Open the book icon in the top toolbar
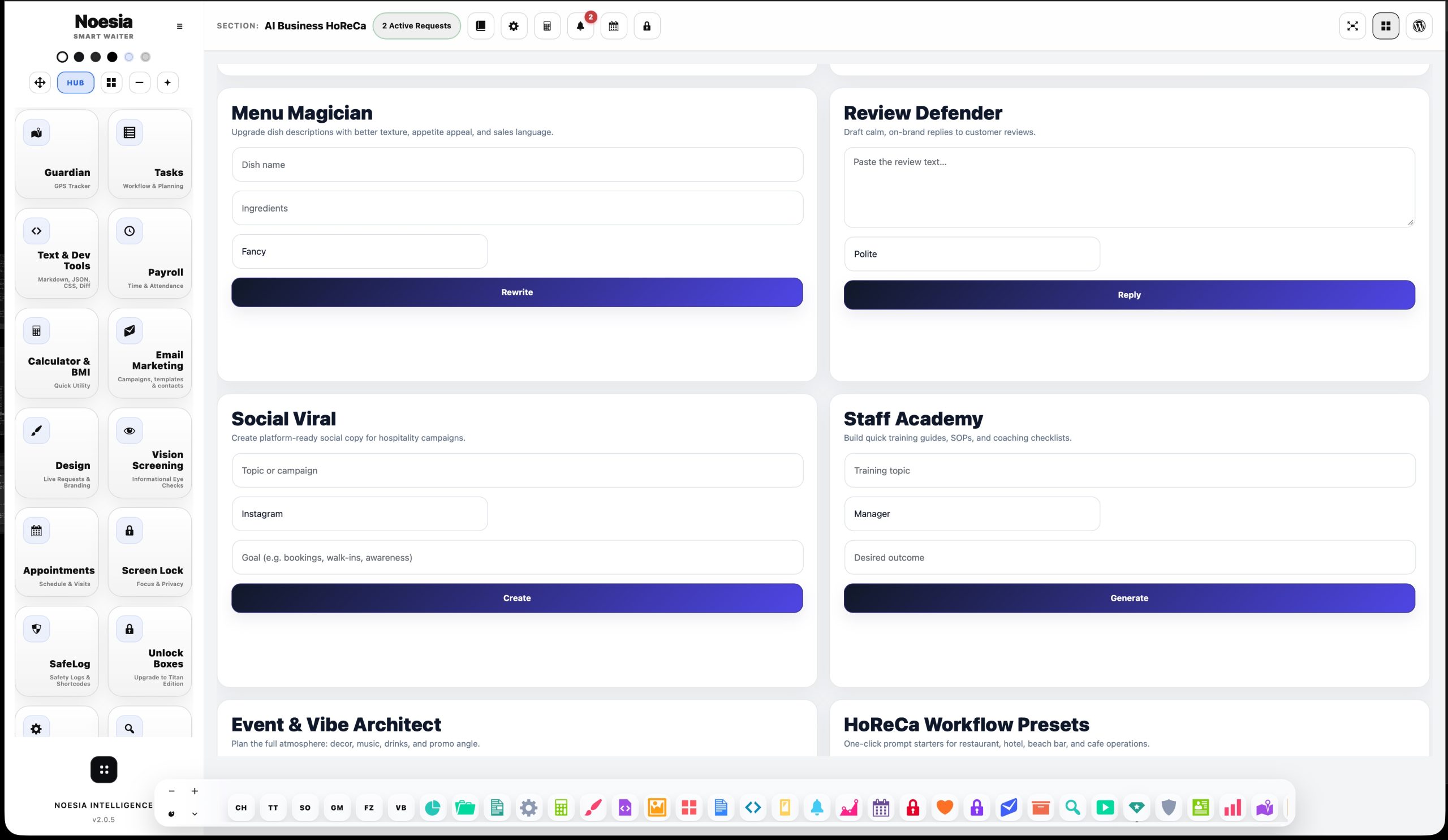Screen dimensions: 1448x840 pyautogui.click(x=480, y=26)
